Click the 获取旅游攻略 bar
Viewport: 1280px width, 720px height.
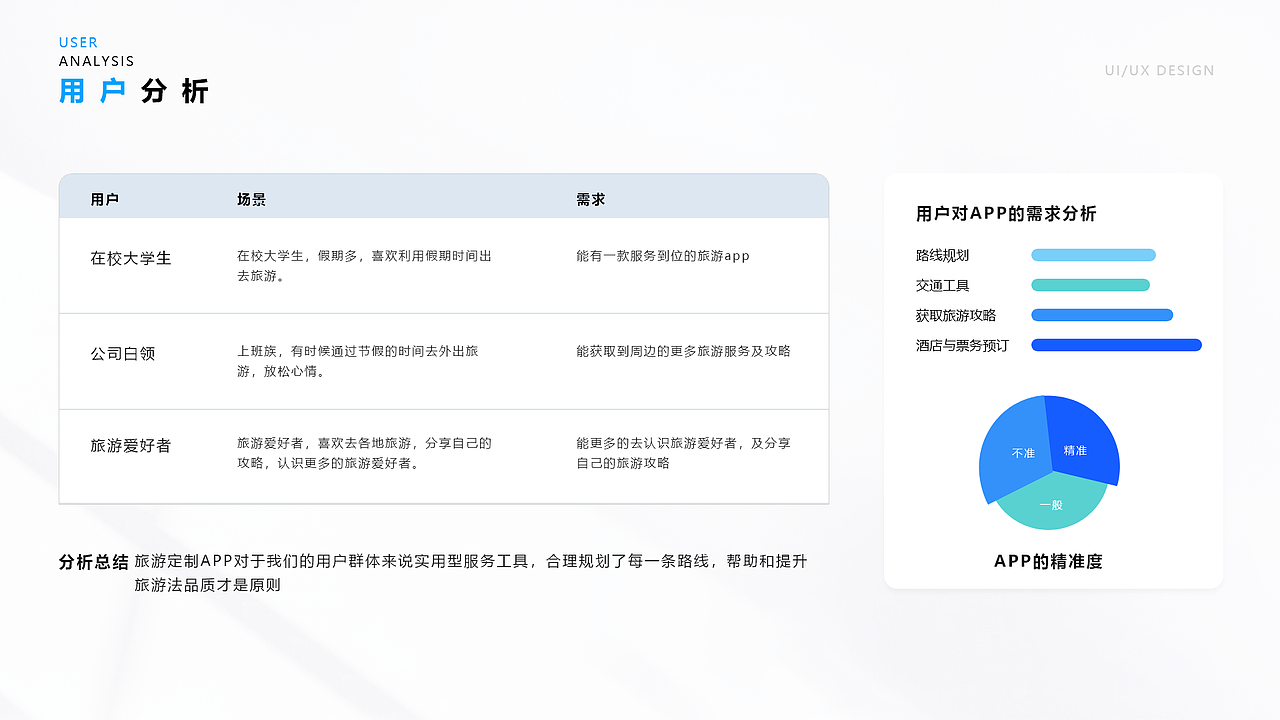[1102, 315]
